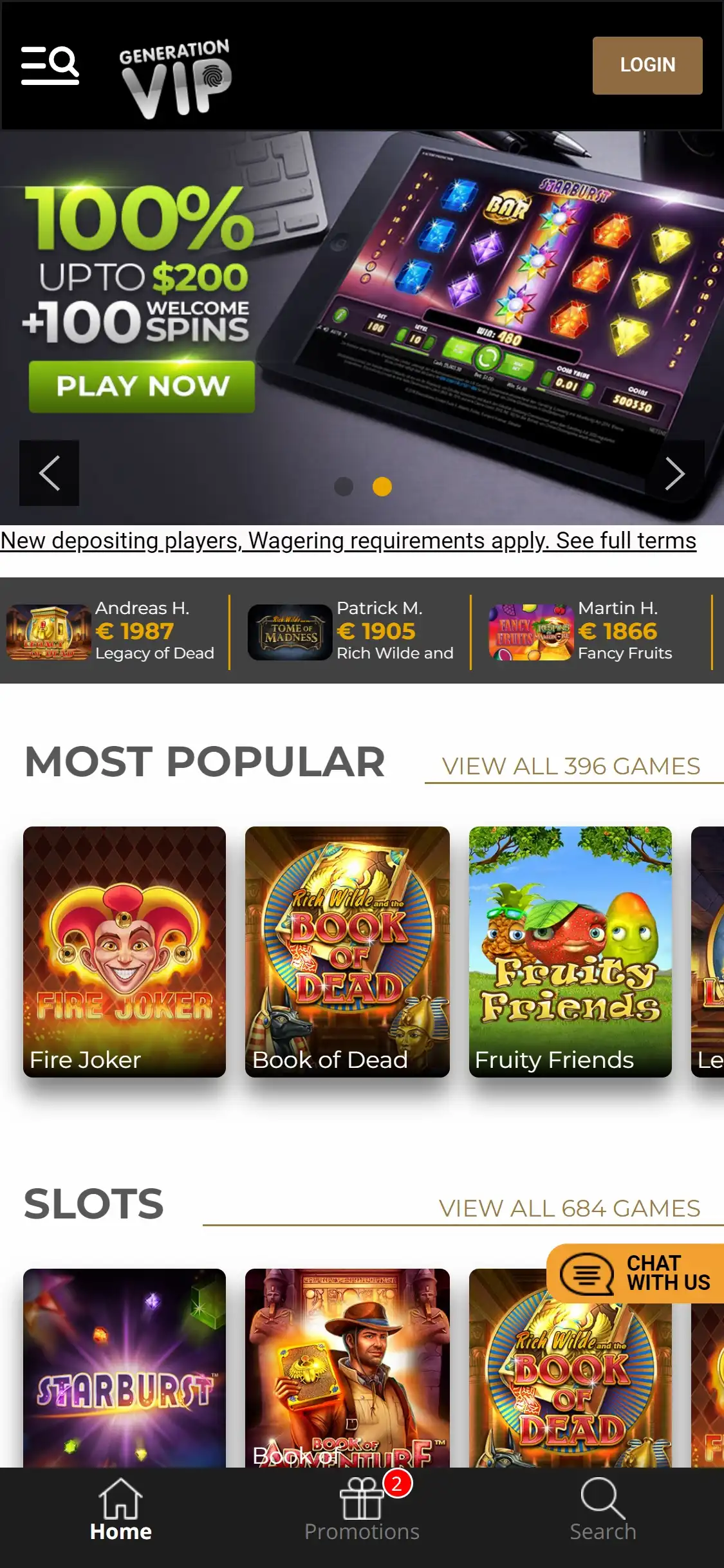Select the second yellow carousel dot
The image size is (724, 1568).
(382, 487)
